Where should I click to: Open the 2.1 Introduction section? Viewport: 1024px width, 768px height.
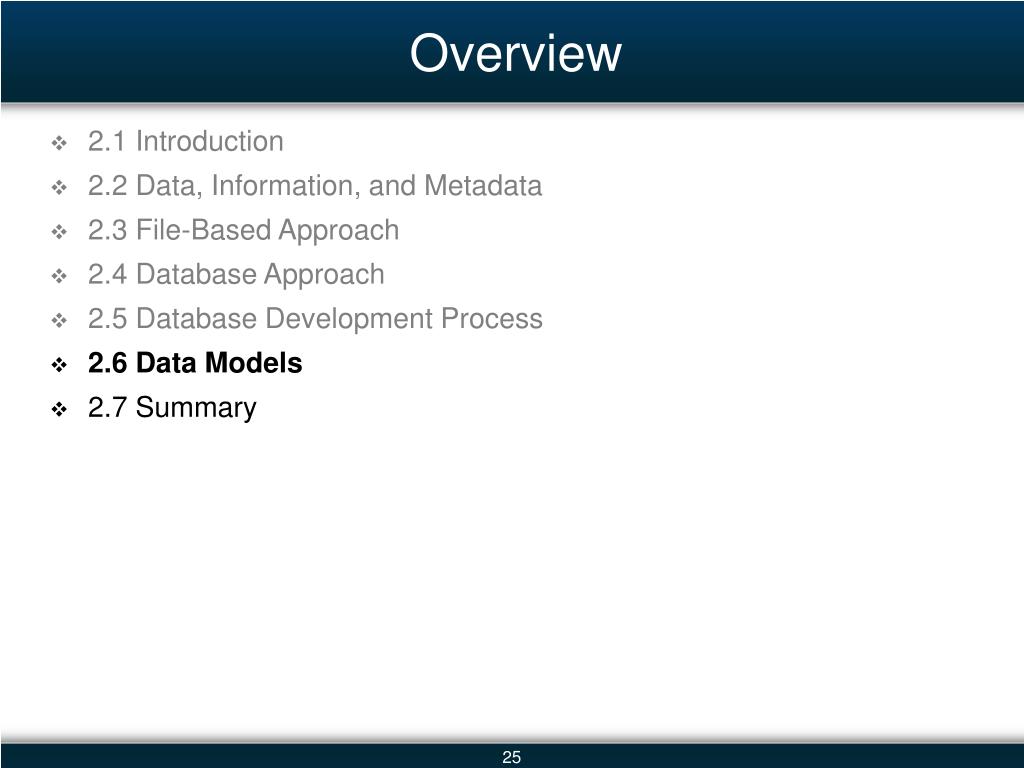185,141
